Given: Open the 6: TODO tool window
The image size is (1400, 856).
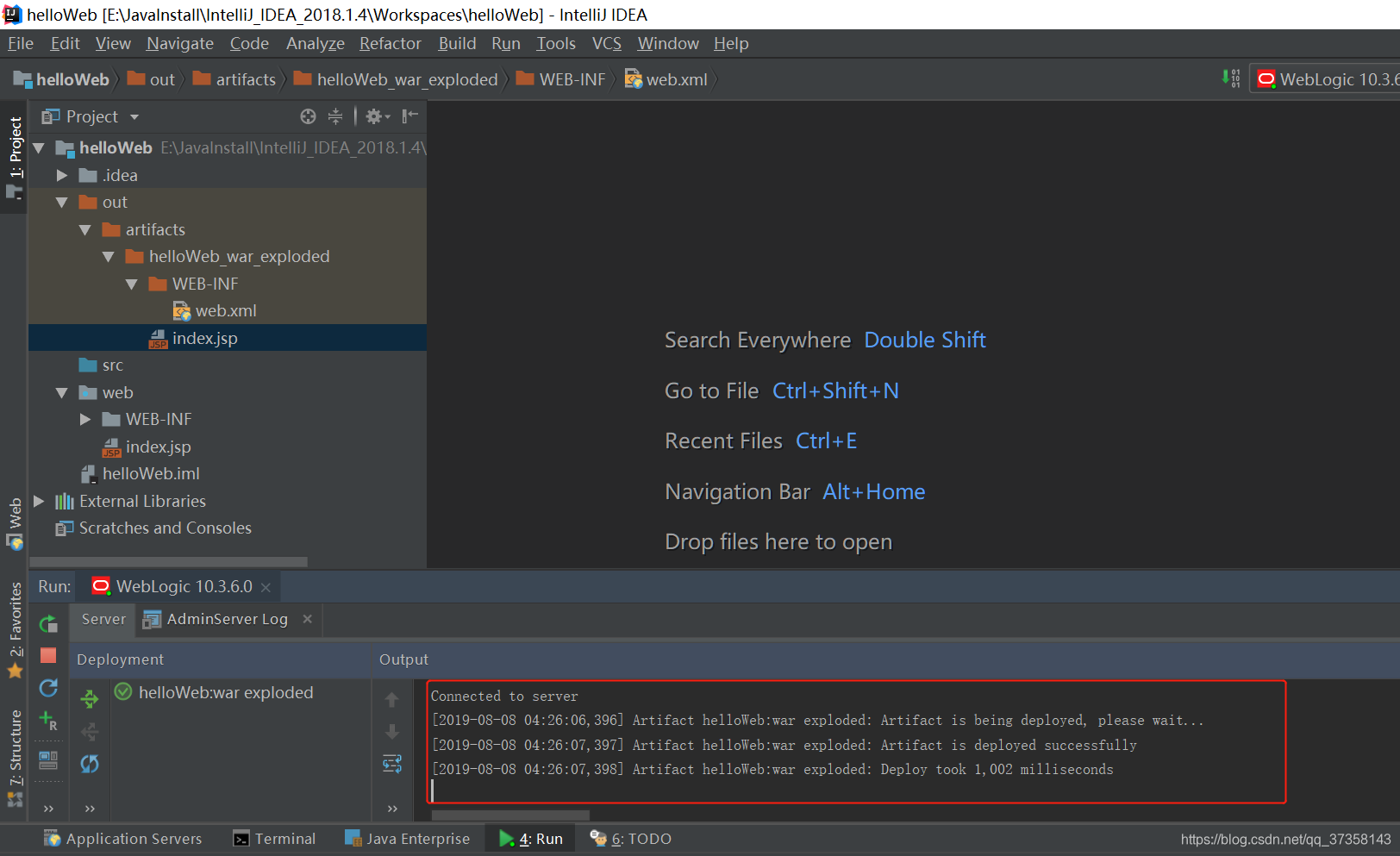Looking at the screenshot, I should pos(630,839).
